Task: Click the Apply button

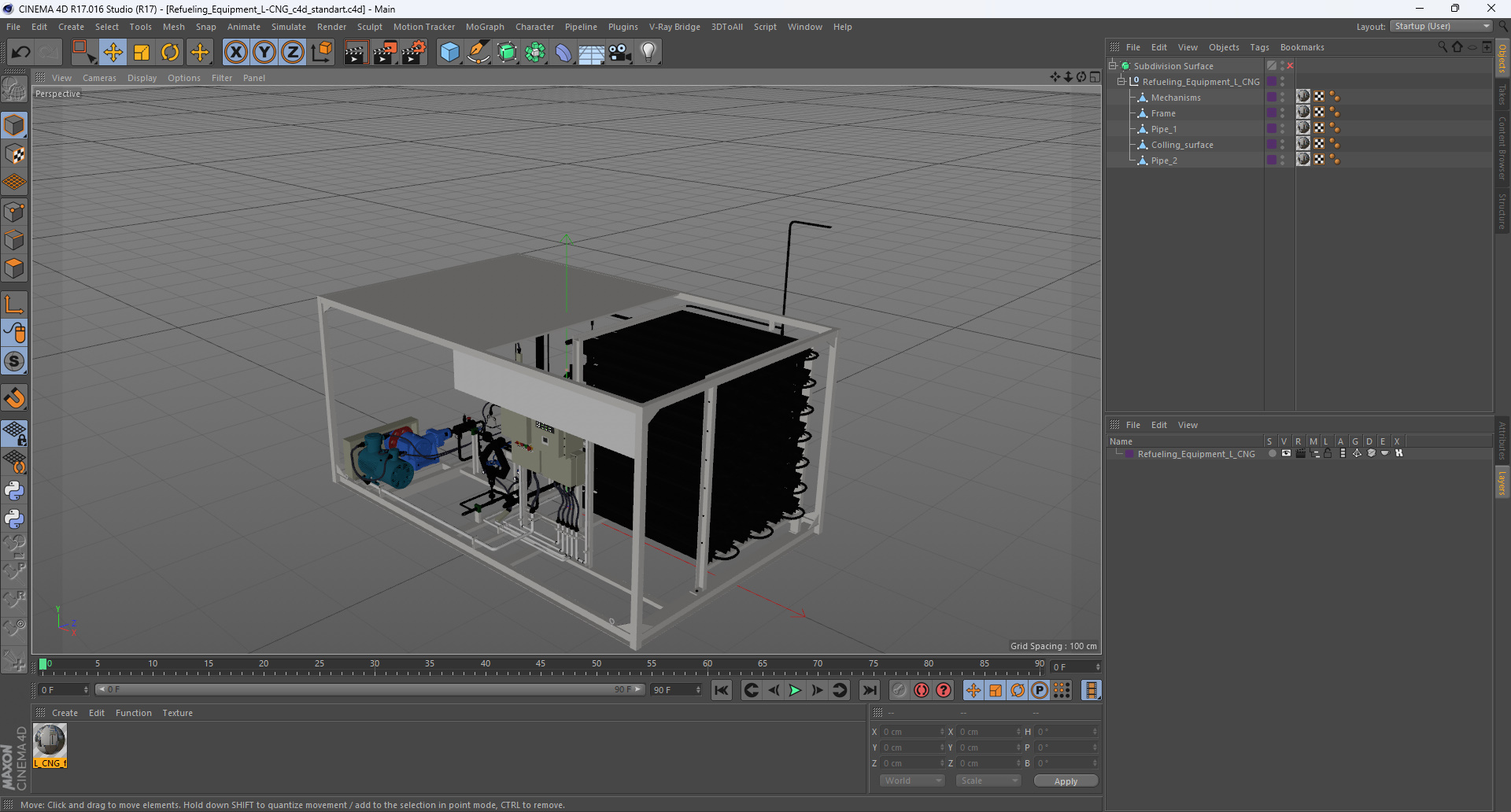Action: click(x=1066, y=781)
